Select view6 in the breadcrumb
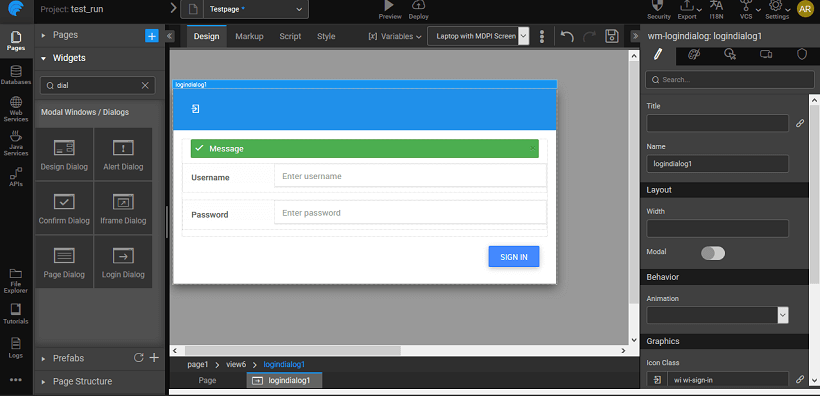 tap(236, 365)
